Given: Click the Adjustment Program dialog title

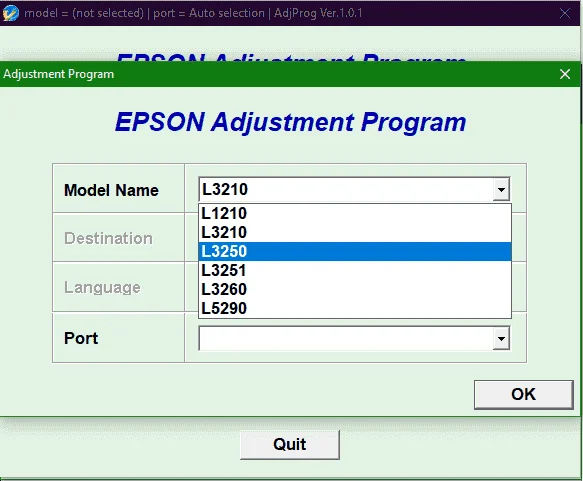Looking at the screenshot, I should click(59, 74).
